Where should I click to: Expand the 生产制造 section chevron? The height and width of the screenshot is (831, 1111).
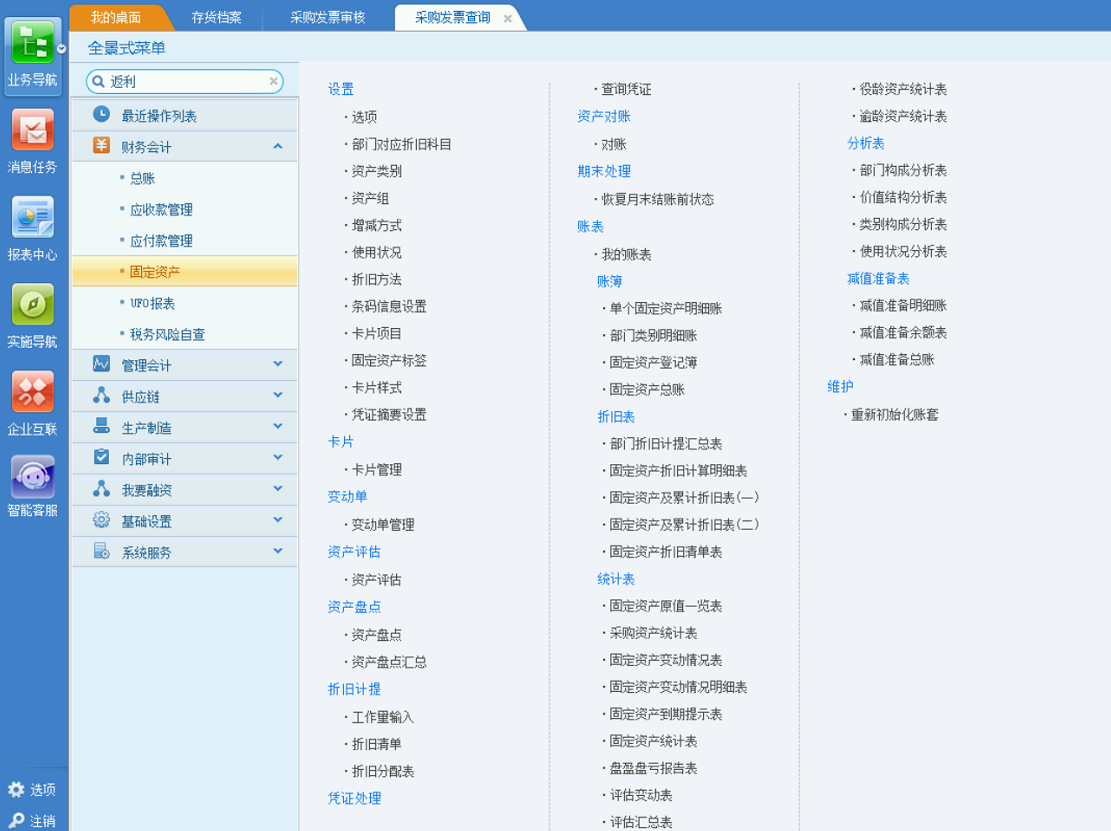278,426
